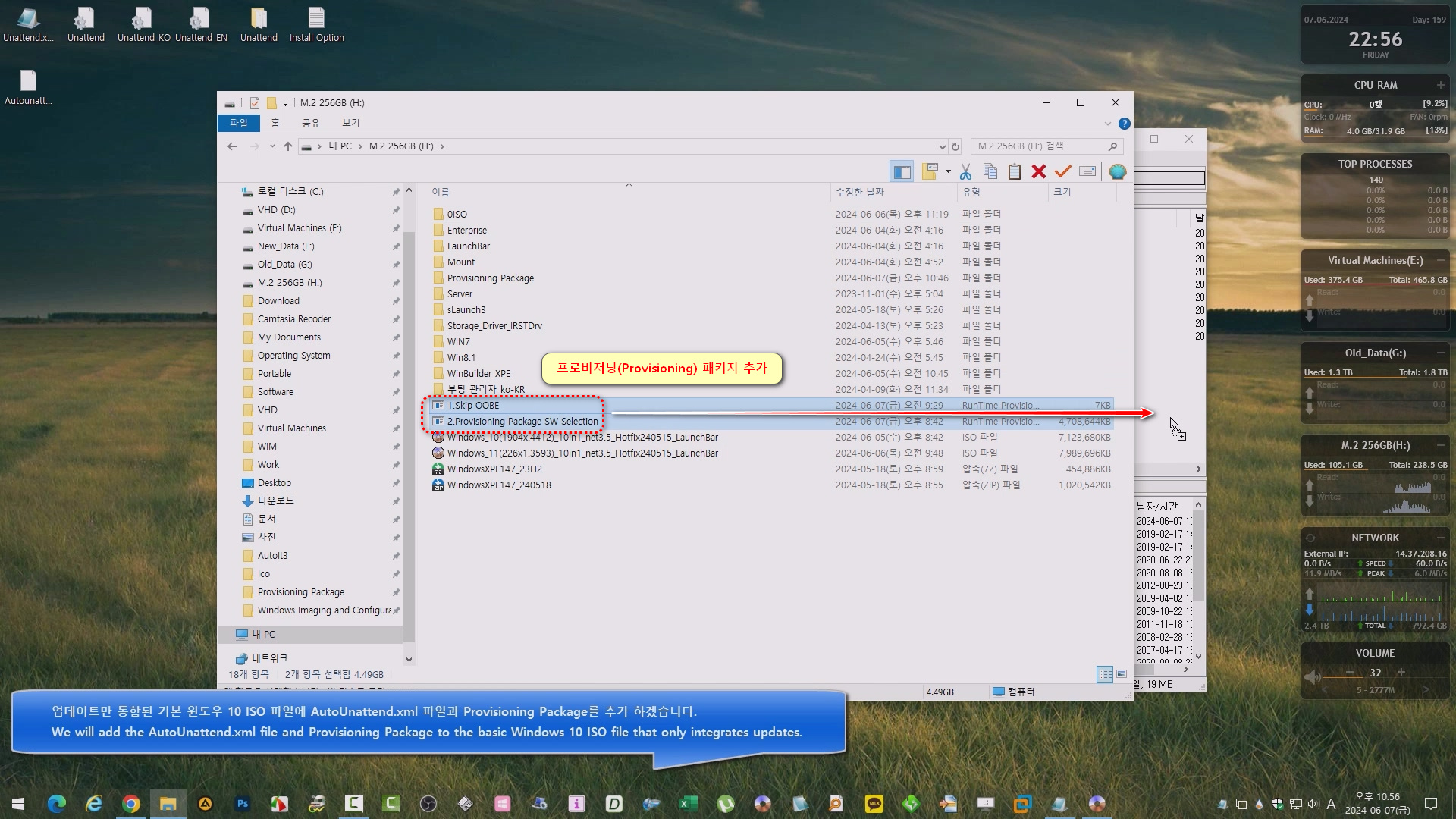This screenshot has width=1456, height=819.
Task: Sort by the 크기 column header
Action: 1062,193
